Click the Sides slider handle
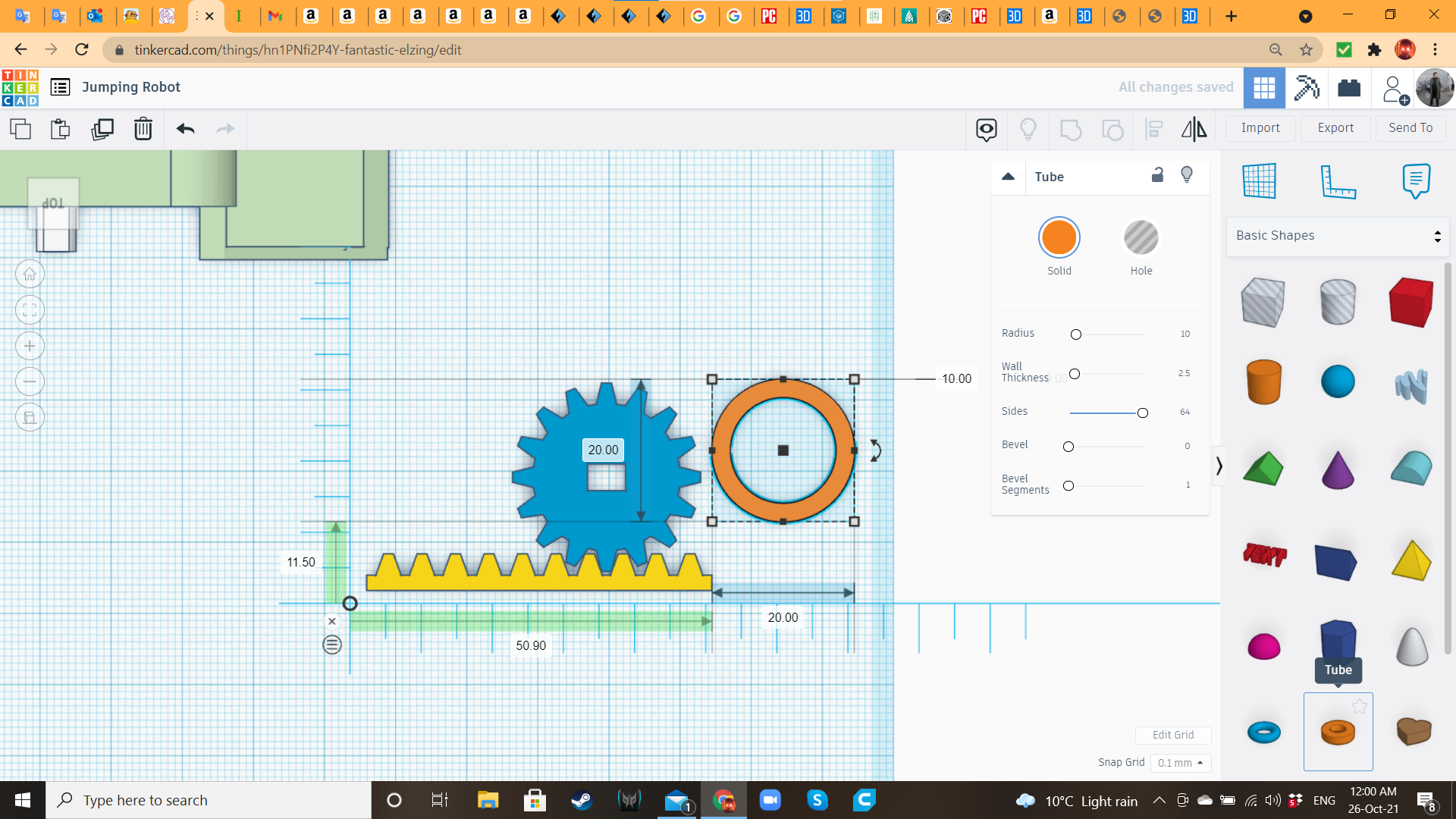This screenshot has width=1456, height=819. pos(1142,413)
